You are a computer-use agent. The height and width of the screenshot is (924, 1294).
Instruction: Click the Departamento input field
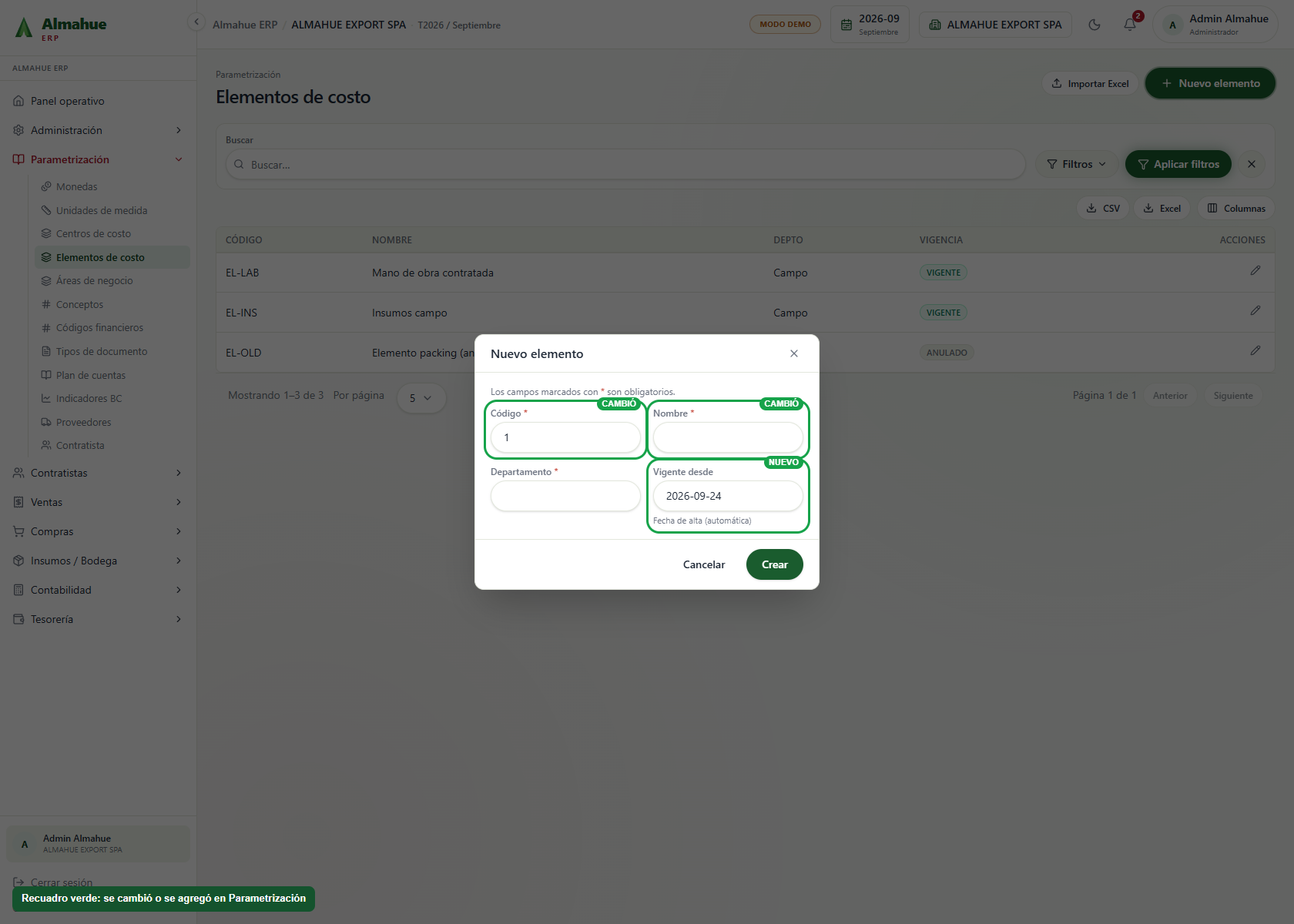click(x=565, y=496)
